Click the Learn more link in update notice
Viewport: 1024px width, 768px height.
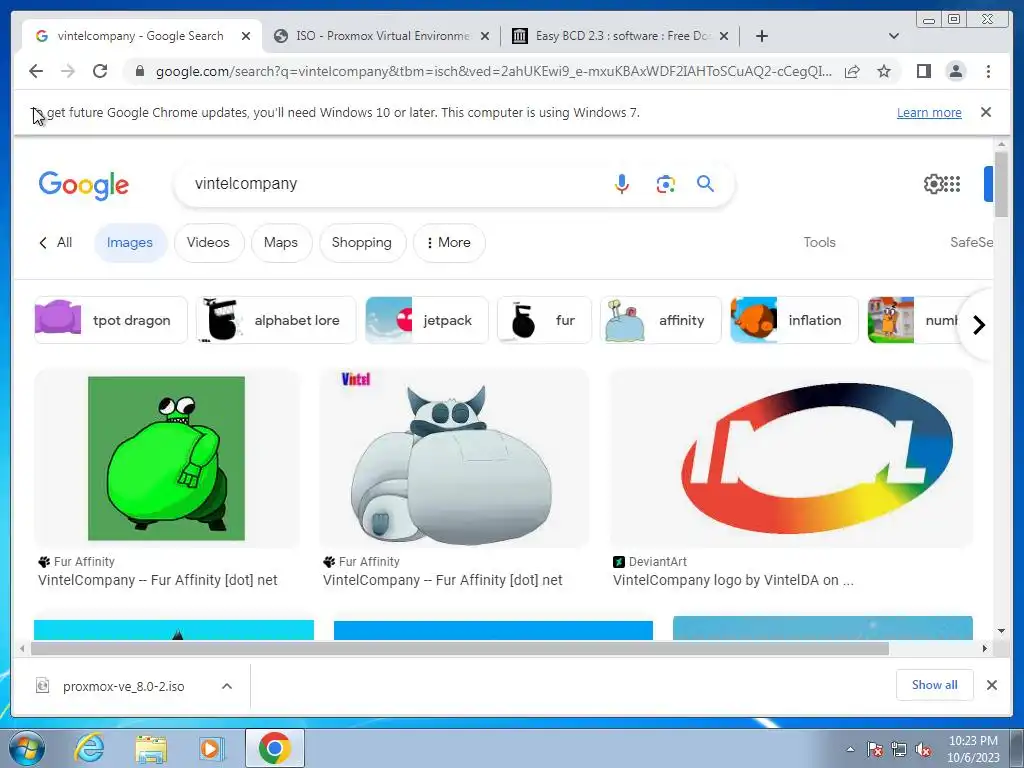click(x=929, y=112)
